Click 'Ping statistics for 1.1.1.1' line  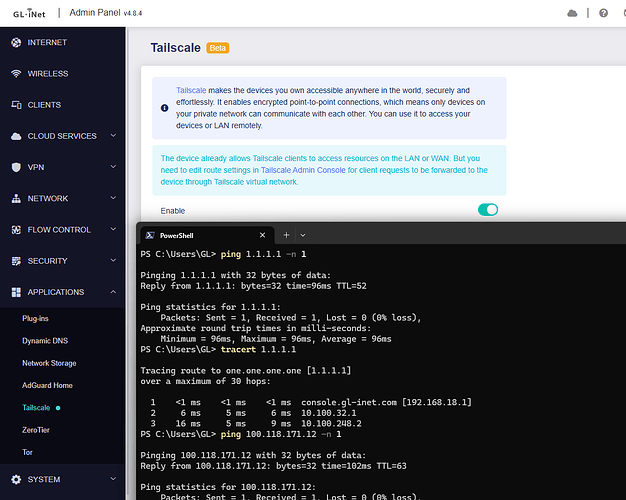[x=210, y=307]
